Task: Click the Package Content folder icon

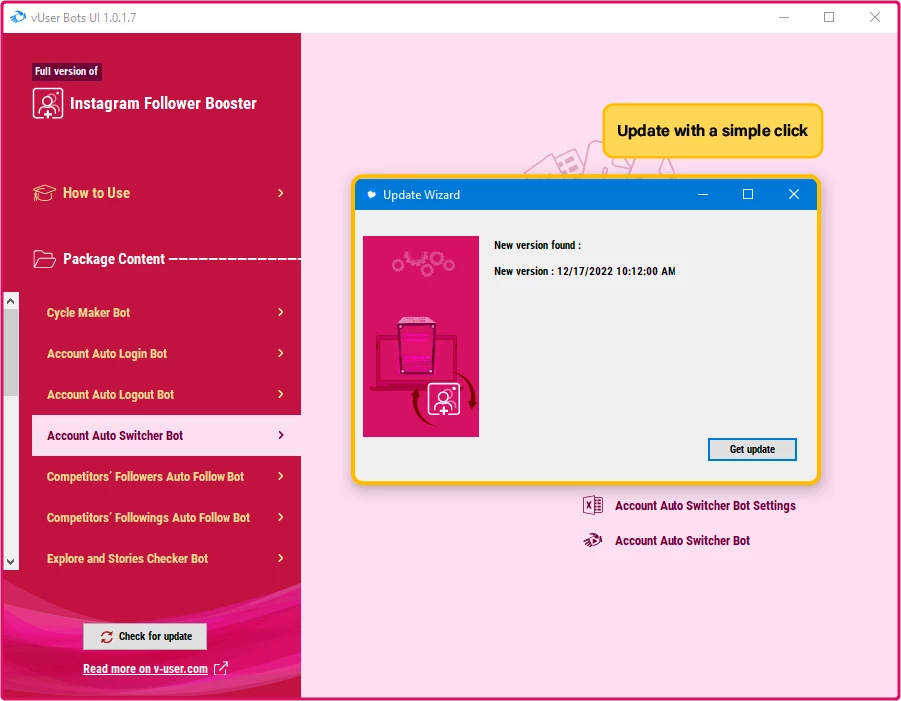Action: tap(44, 259)
